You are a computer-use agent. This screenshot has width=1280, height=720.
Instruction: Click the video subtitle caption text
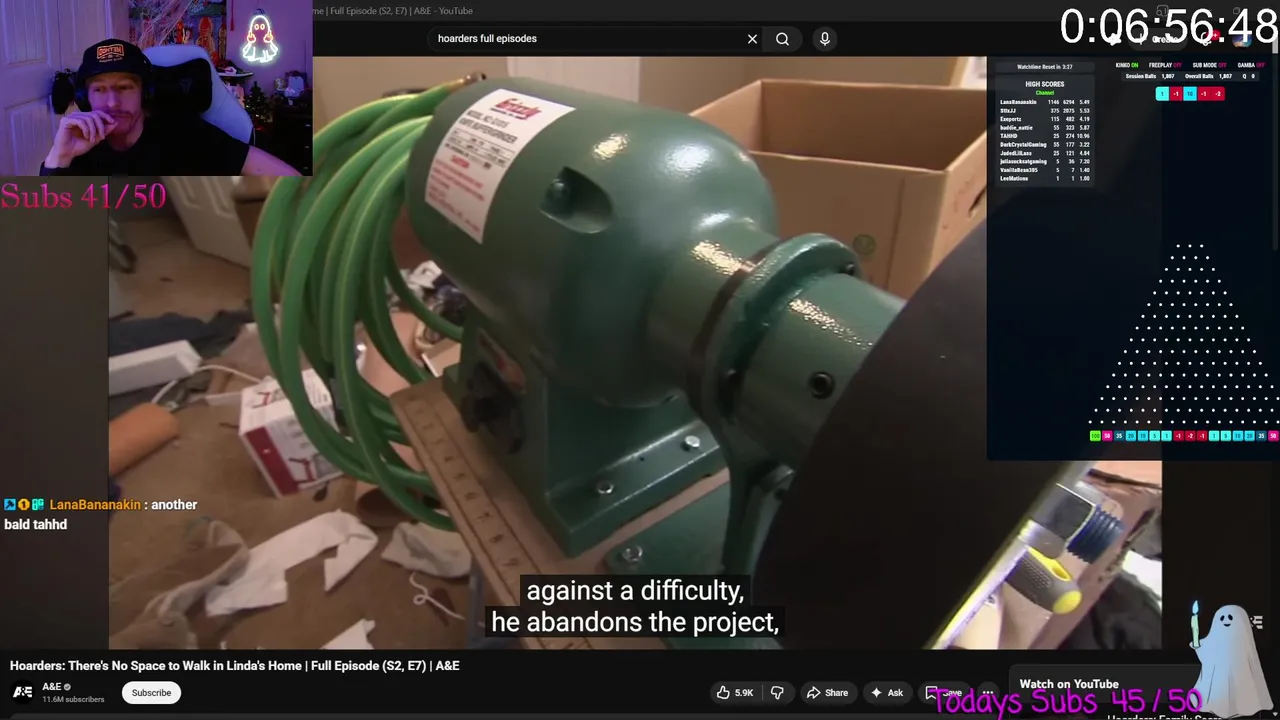click(x=635, y=607)
